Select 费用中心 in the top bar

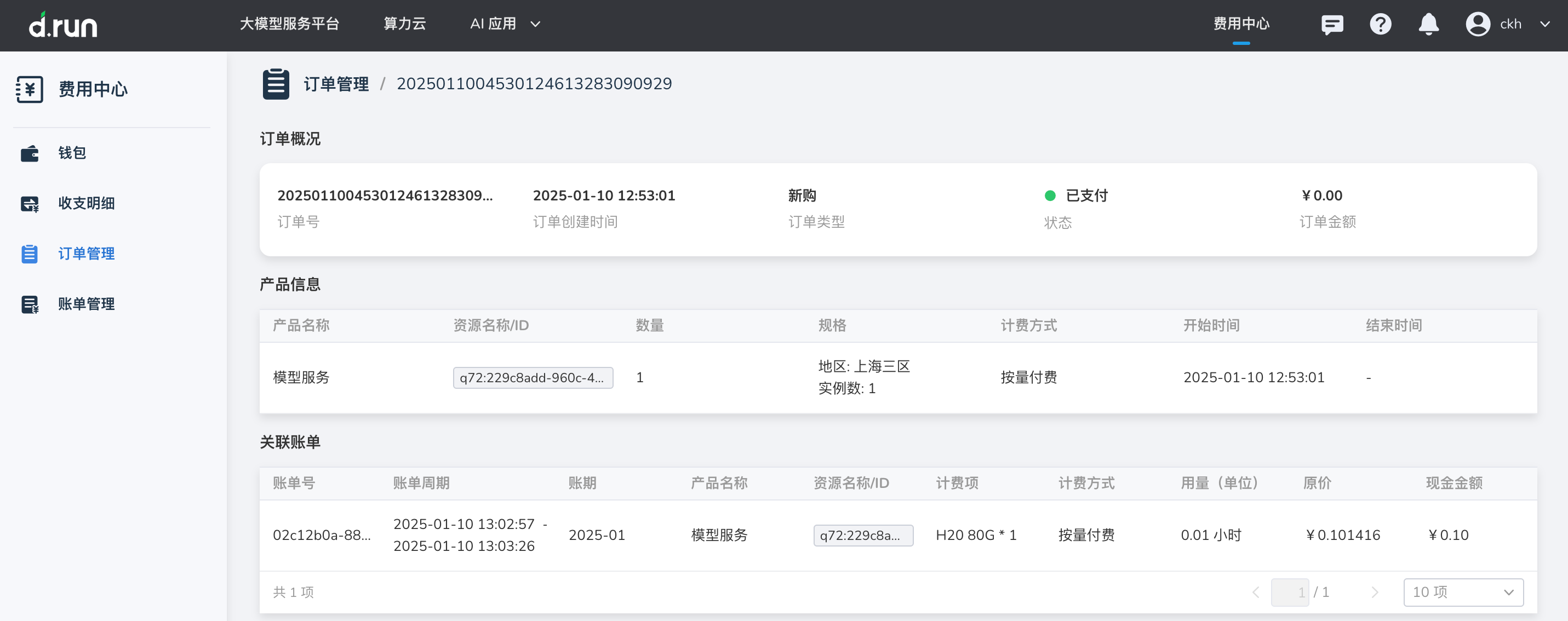1240,24
